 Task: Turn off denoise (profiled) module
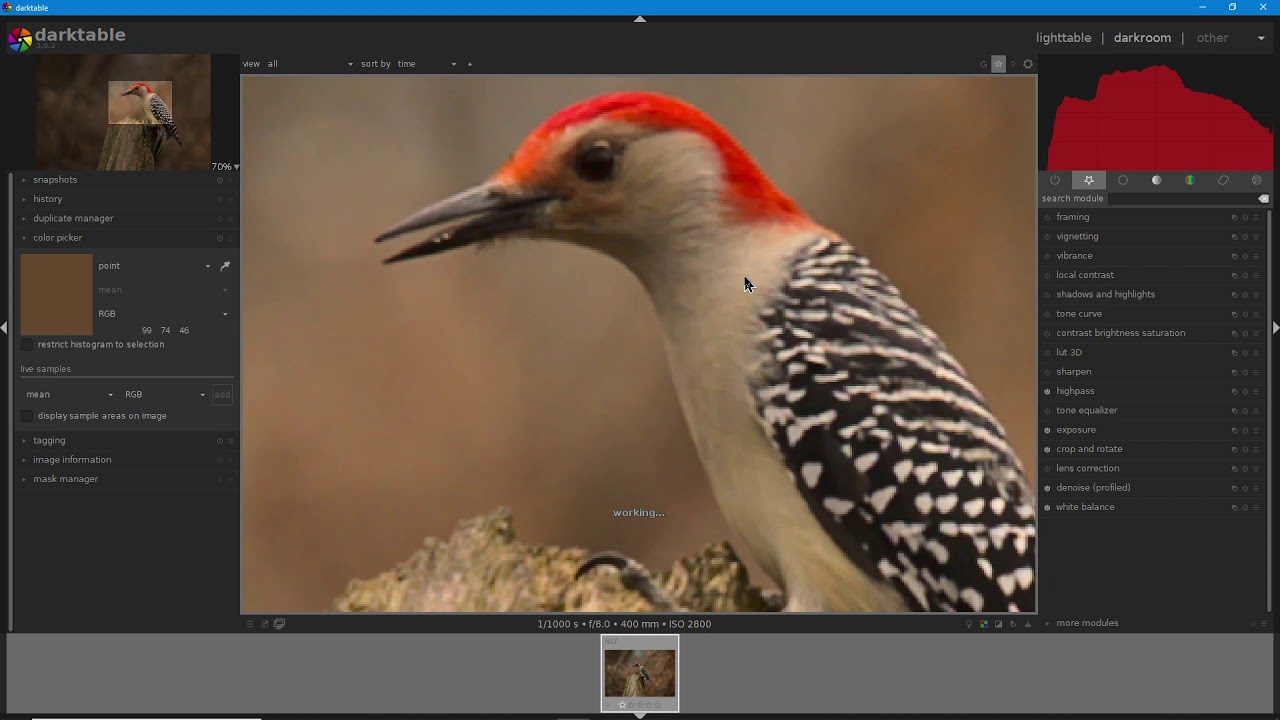coord(1047,488)
